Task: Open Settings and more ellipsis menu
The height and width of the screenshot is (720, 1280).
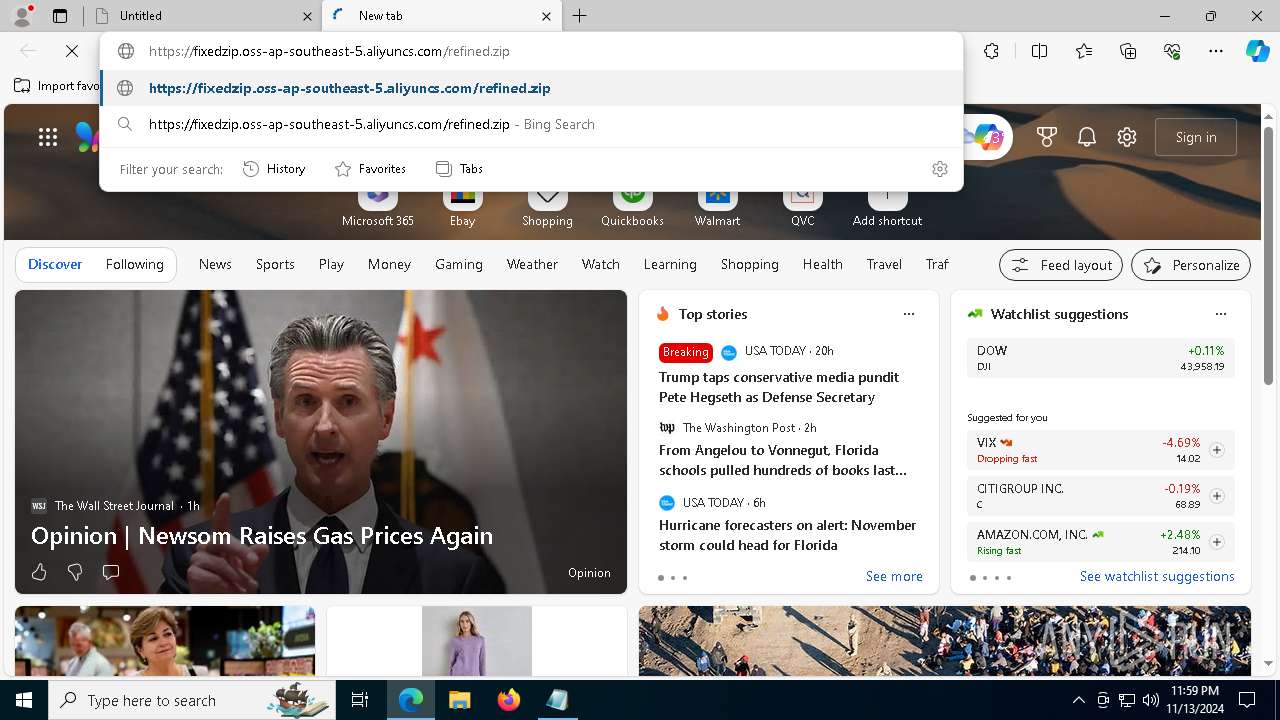Action: point(1216,51)
